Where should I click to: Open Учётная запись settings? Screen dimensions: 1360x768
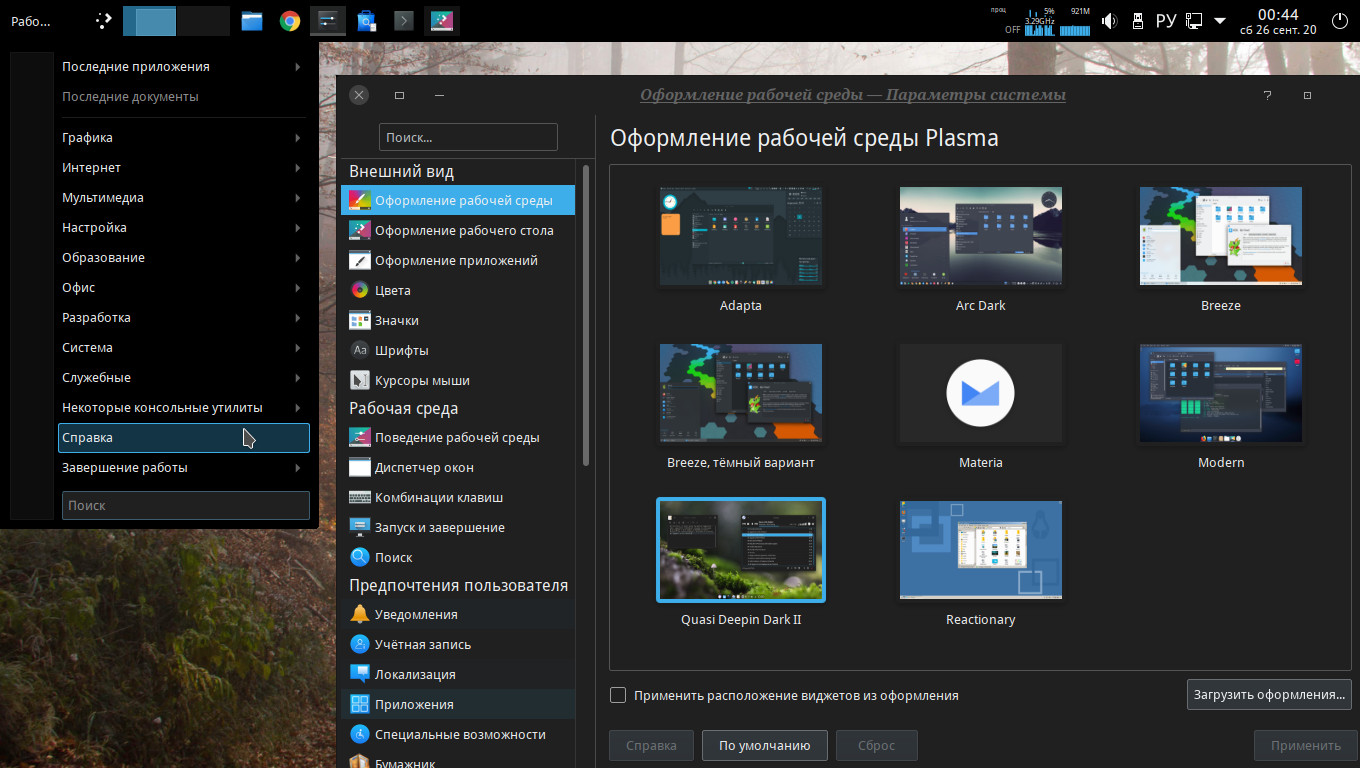[x=458, y=644]
